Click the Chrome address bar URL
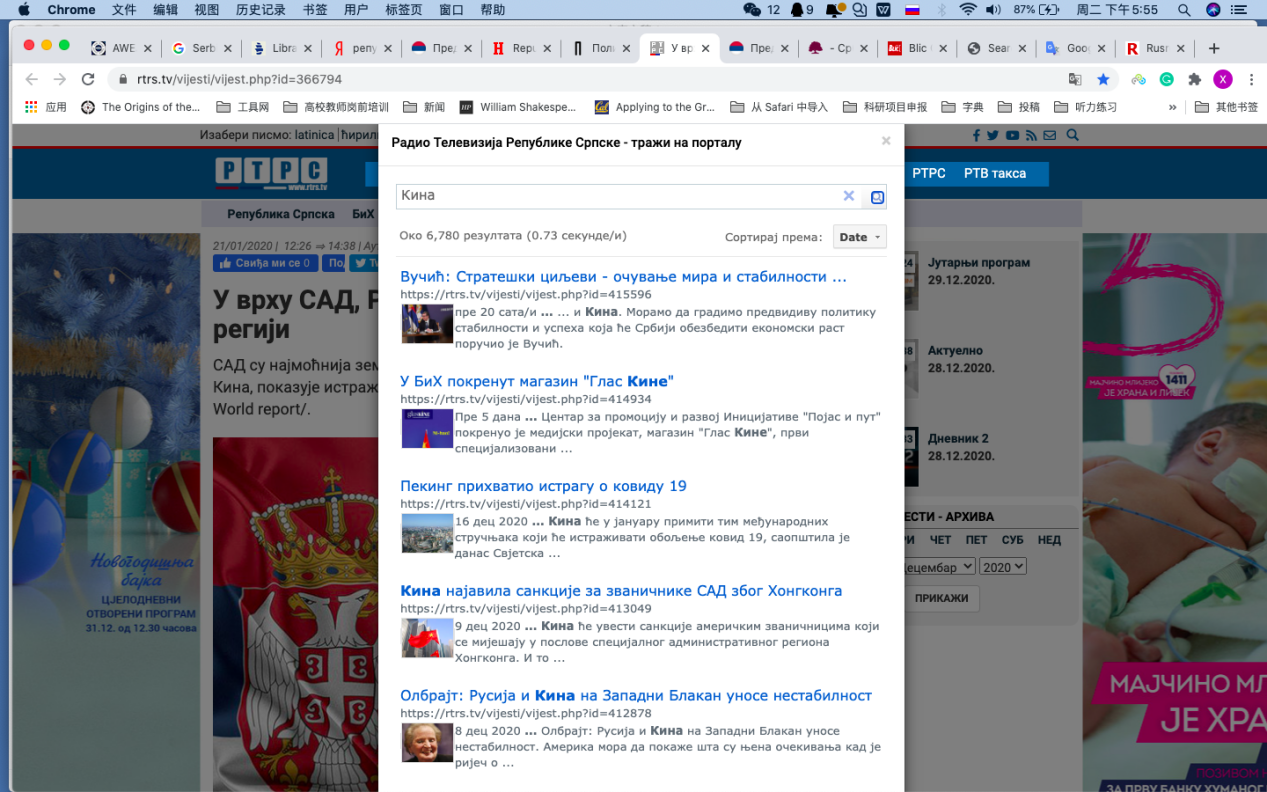 (x=238, y=79)
